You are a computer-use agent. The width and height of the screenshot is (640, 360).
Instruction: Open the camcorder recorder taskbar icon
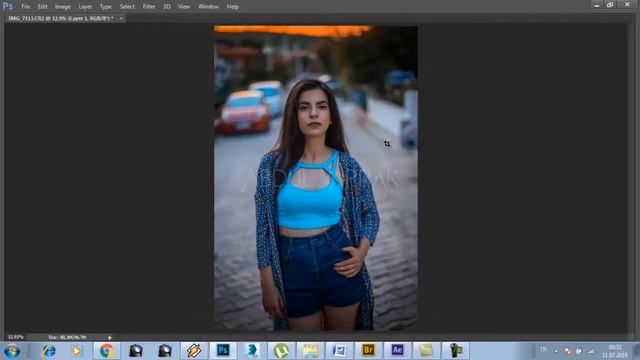(456, 351)
